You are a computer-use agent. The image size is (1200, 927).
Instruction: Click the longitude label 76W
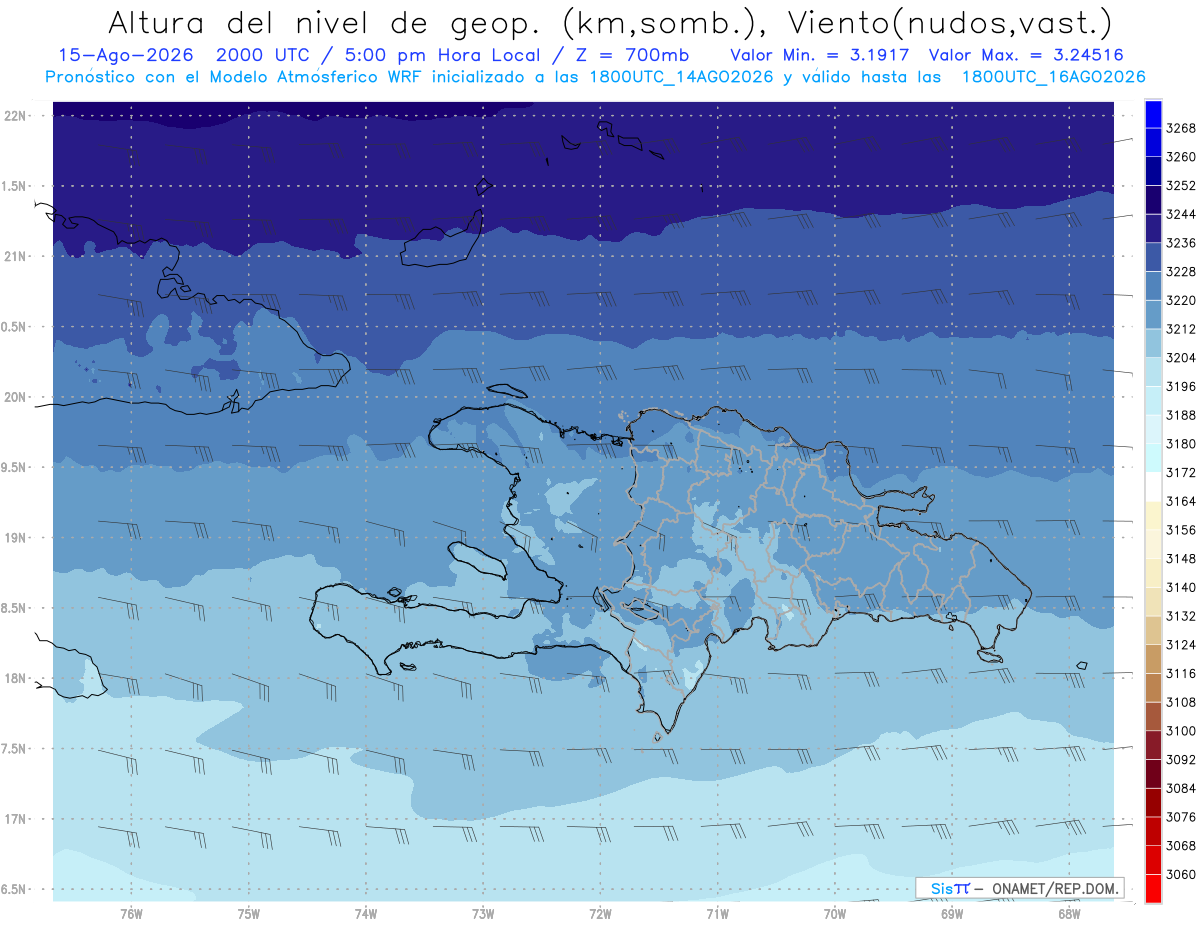(131, 913)
